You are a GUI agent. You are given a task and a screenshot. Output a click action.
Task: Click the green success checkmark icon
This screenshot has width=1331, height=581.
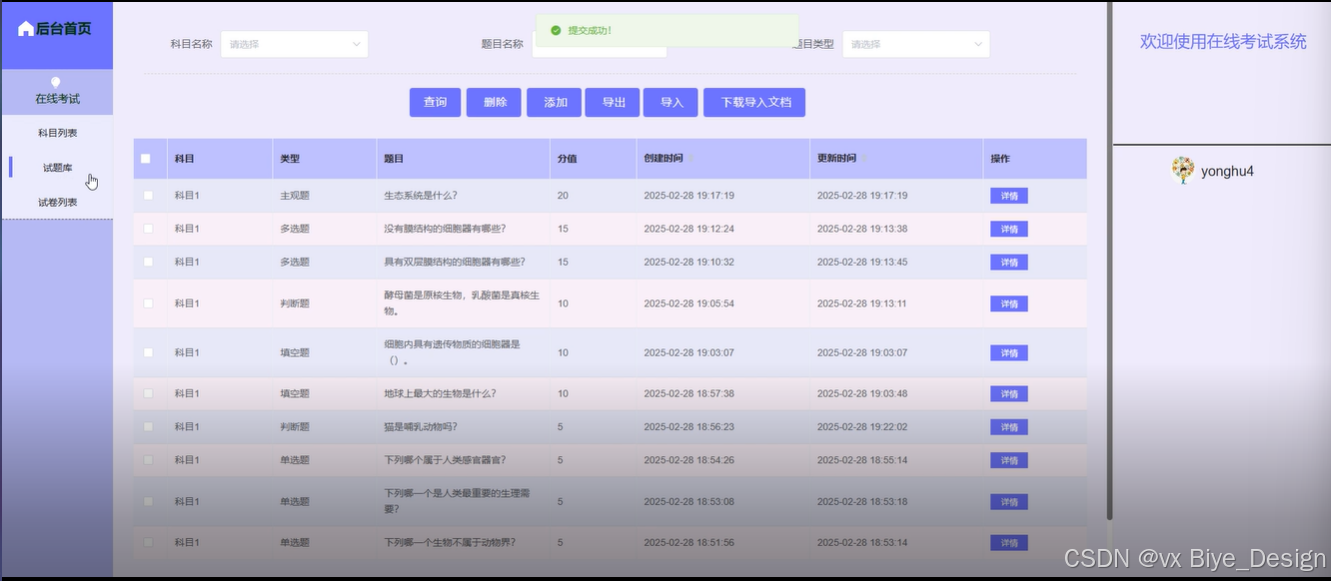coord(555,31)
